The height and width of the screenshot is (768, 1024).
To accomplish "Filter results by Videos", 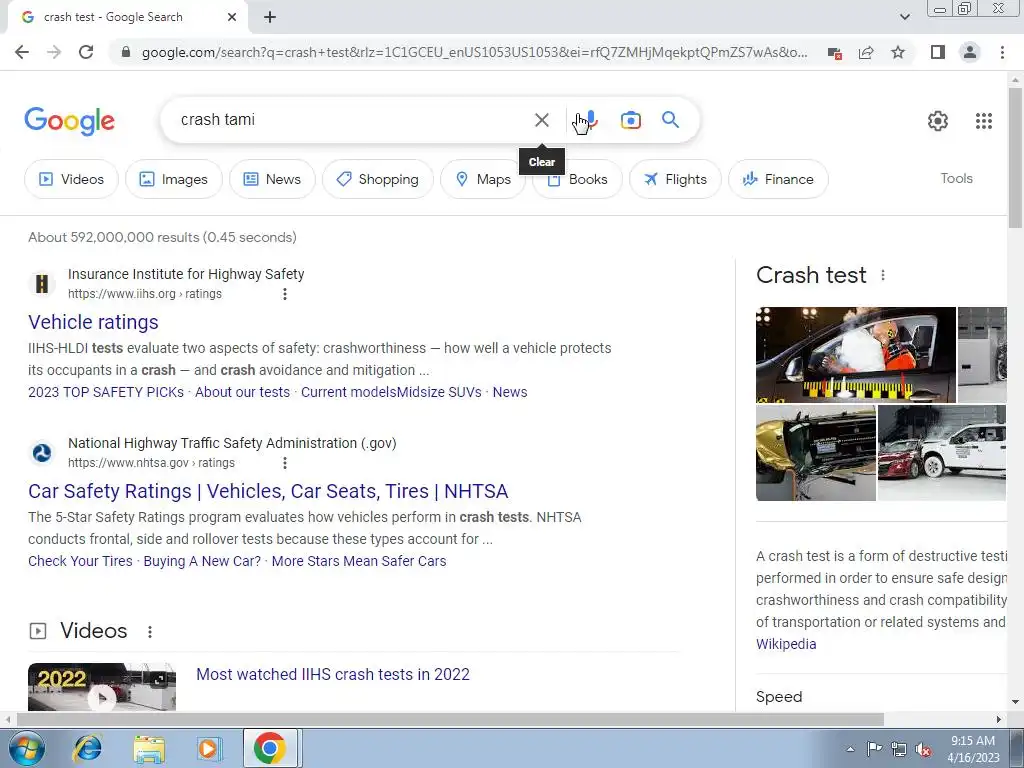I will point(72,179).
